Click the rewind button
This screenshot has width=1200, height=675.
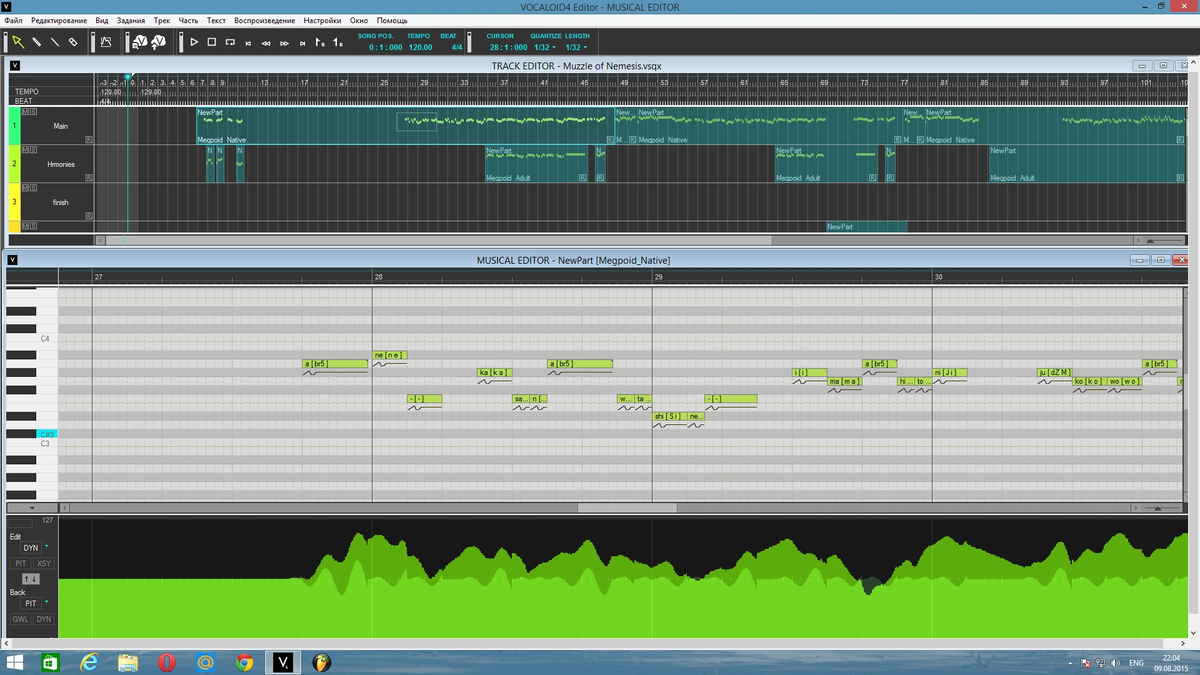click(266, 43)
